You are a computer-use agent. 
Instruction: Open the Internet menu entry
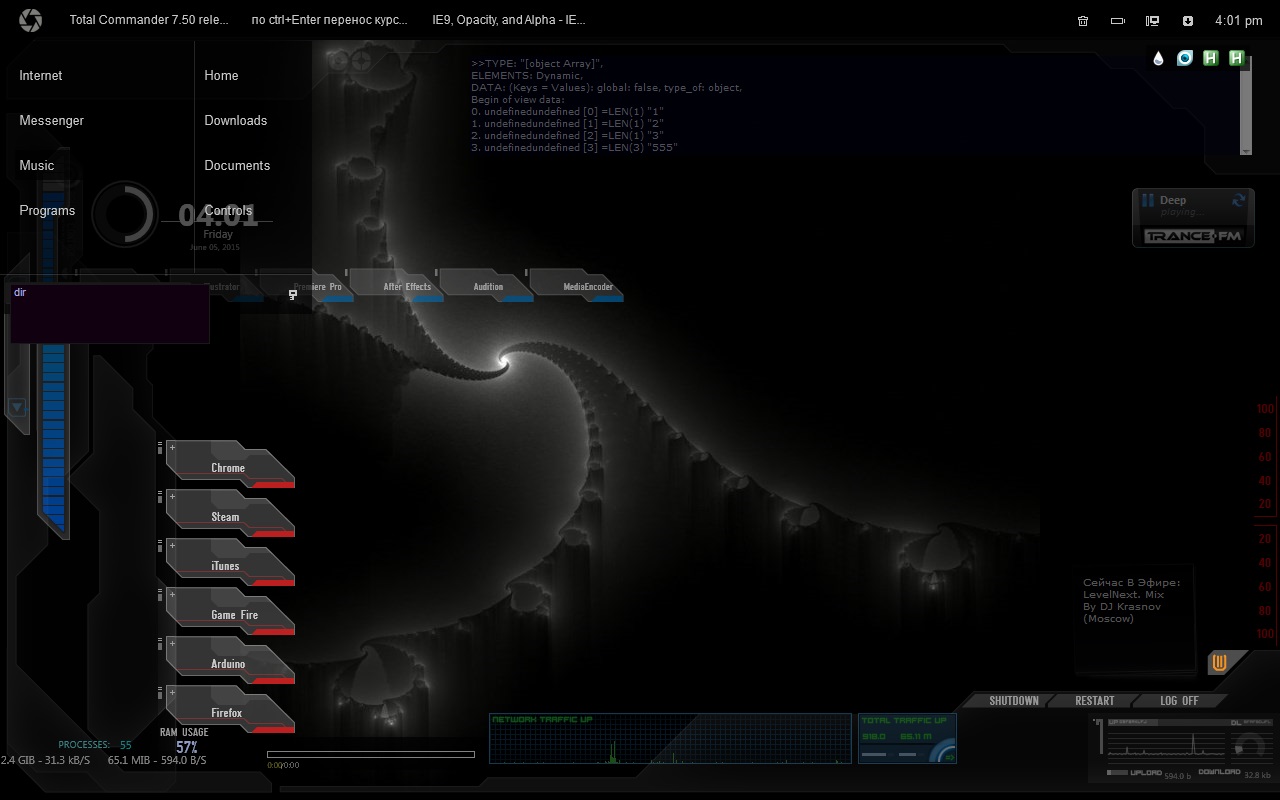[x=41, y=75]
